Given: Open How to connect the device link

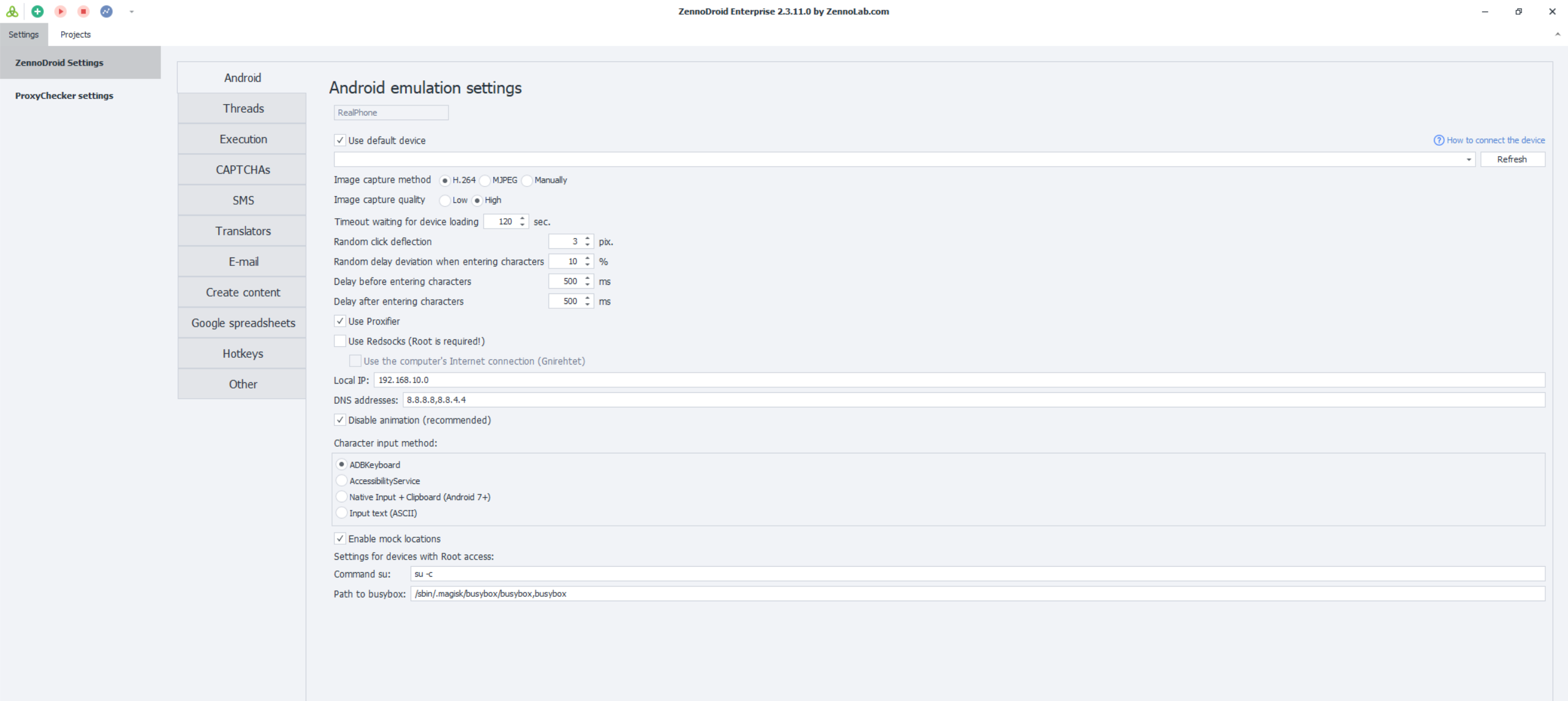Looking at the screenshot, I should click(1495, 140).
